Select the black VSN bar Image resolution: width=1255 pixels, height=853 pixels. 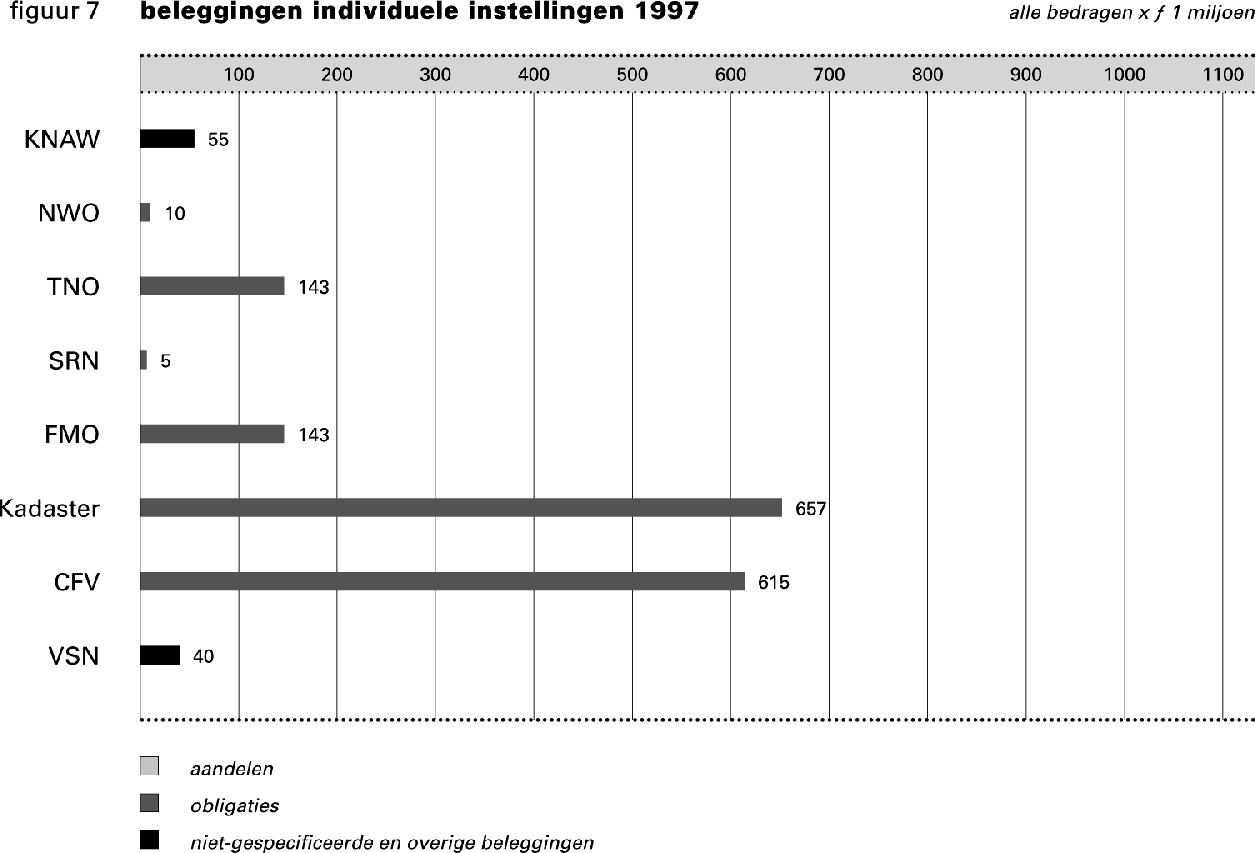[x=160, y=656]
